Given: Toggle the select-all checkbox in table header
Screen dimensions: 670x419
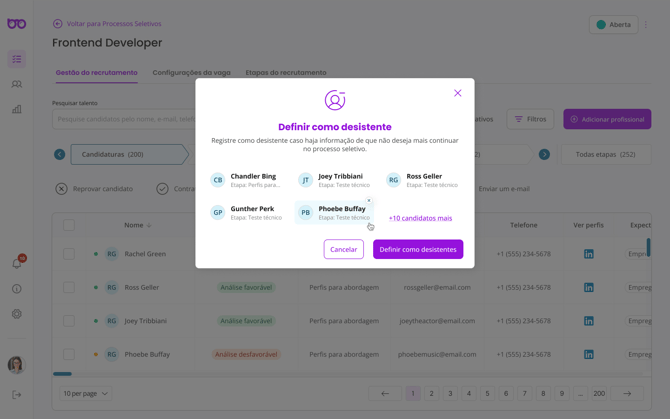Looking at the screenshot, I should coord(69,225).
